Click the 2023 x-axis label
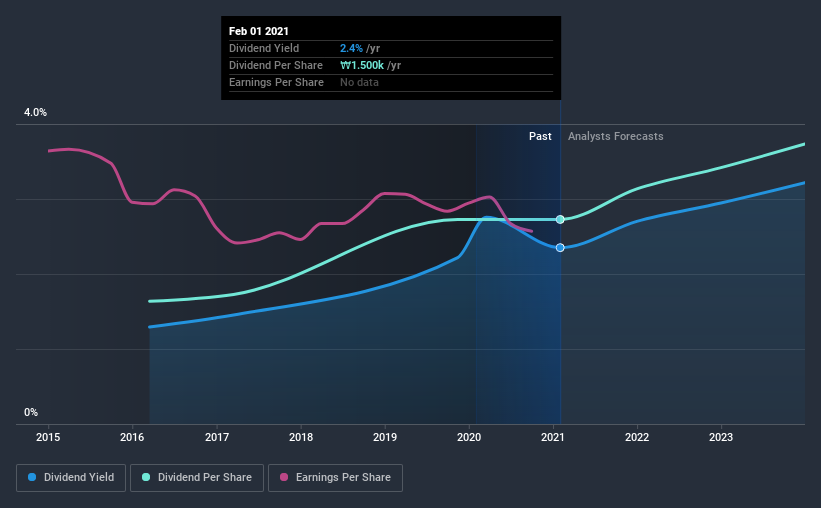This screenshot has width=821, height=508. (721, 437)
